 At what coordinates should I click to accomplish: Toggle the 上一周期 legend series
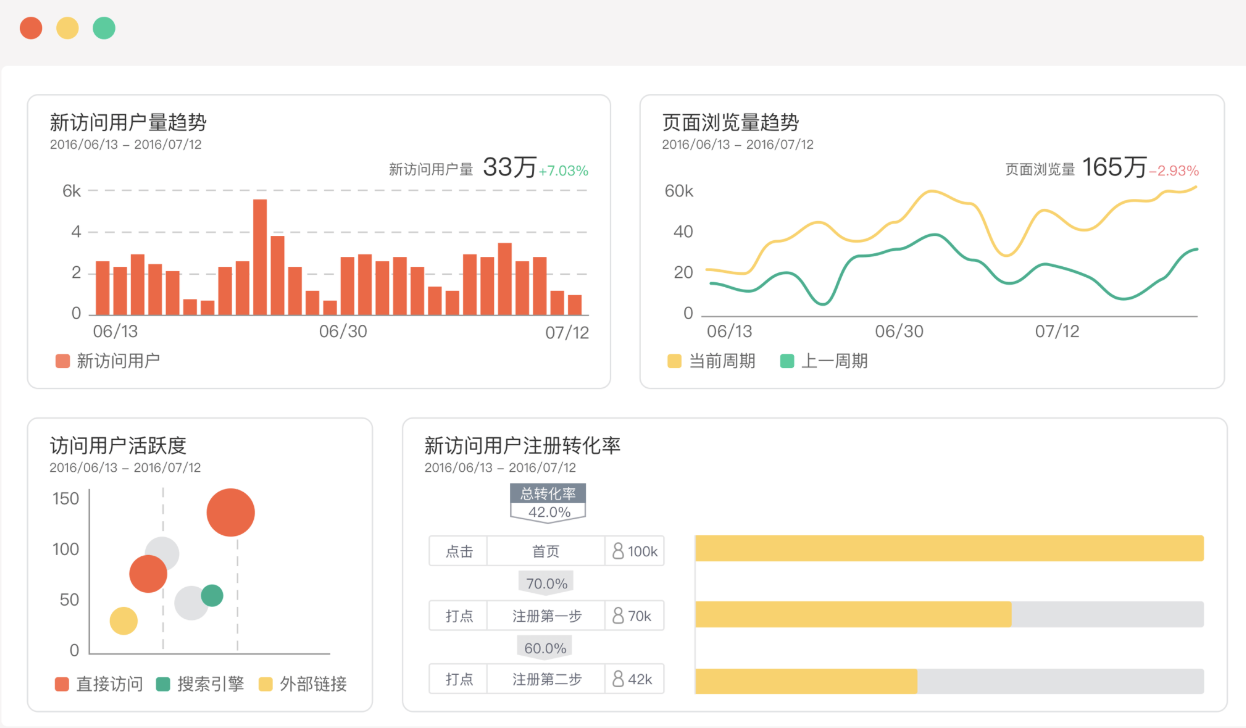click(823, 361)
